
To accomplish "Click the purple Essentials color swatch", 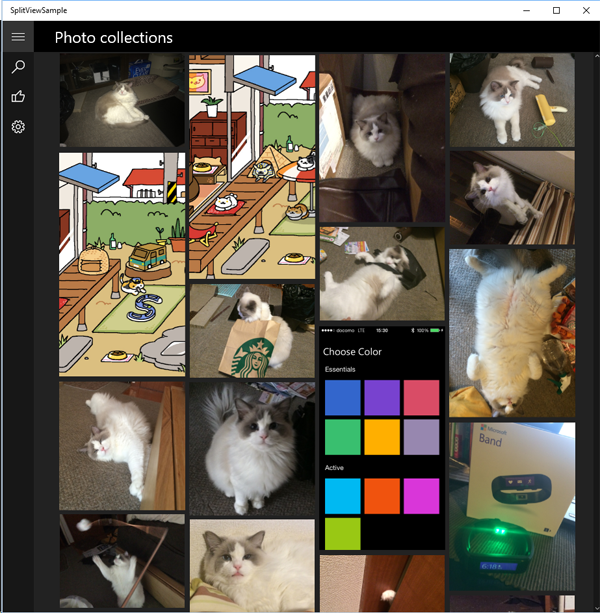I will (382, 398).
